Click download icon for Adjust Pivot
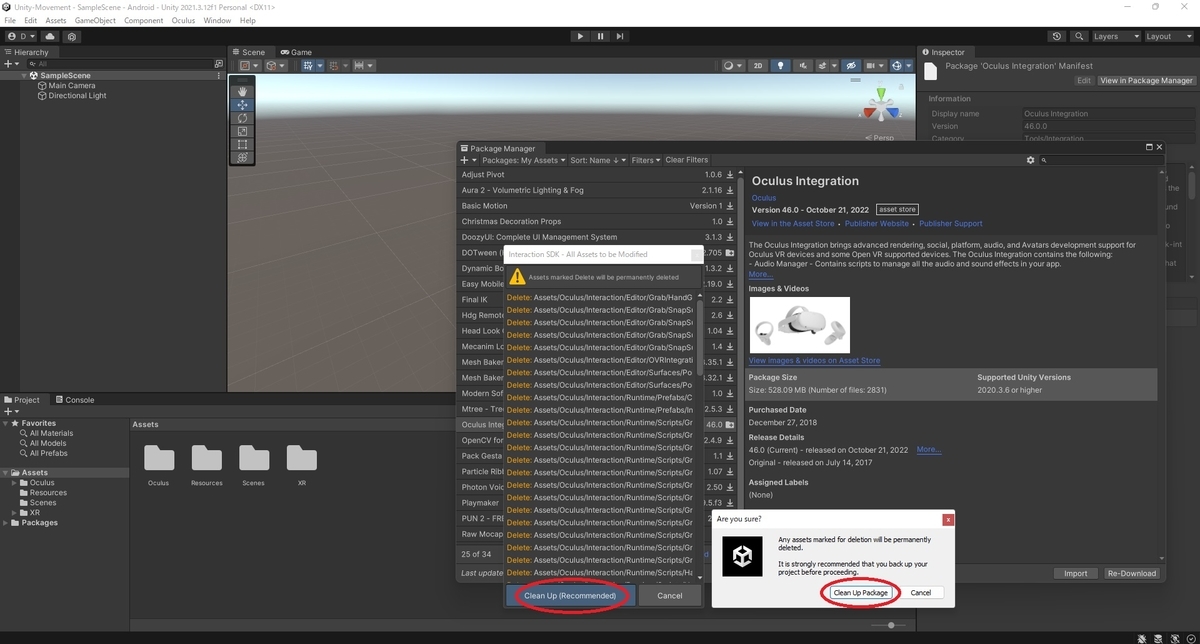The height and width of the screenshot is (644, 1200). pyautogui.click(x=730, y=175)
